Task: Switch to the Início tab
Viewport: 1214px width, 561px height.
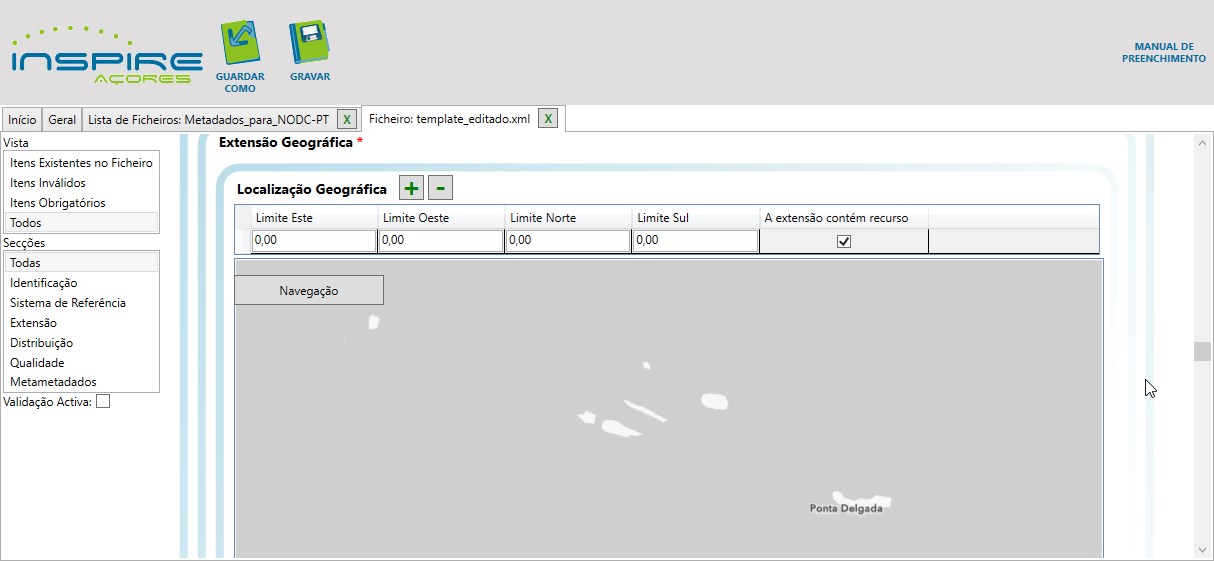Action: pyautogui.click(x=22, y=120)
